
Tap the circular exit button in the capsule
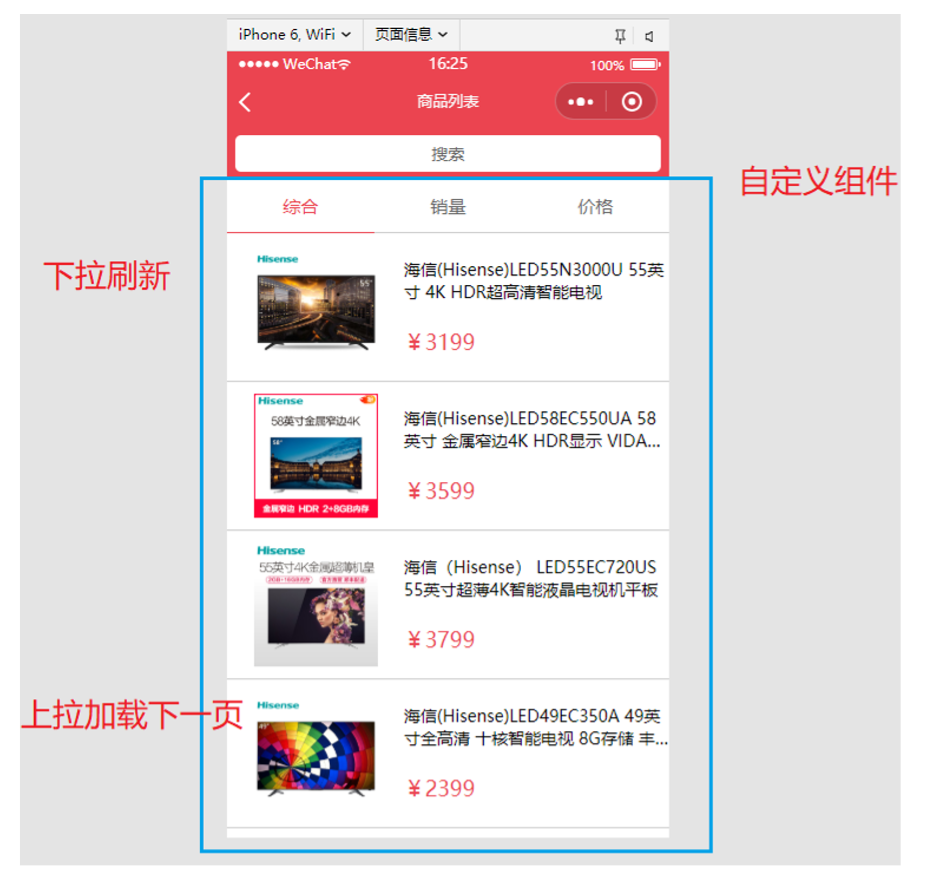click(x=632, y=102)
